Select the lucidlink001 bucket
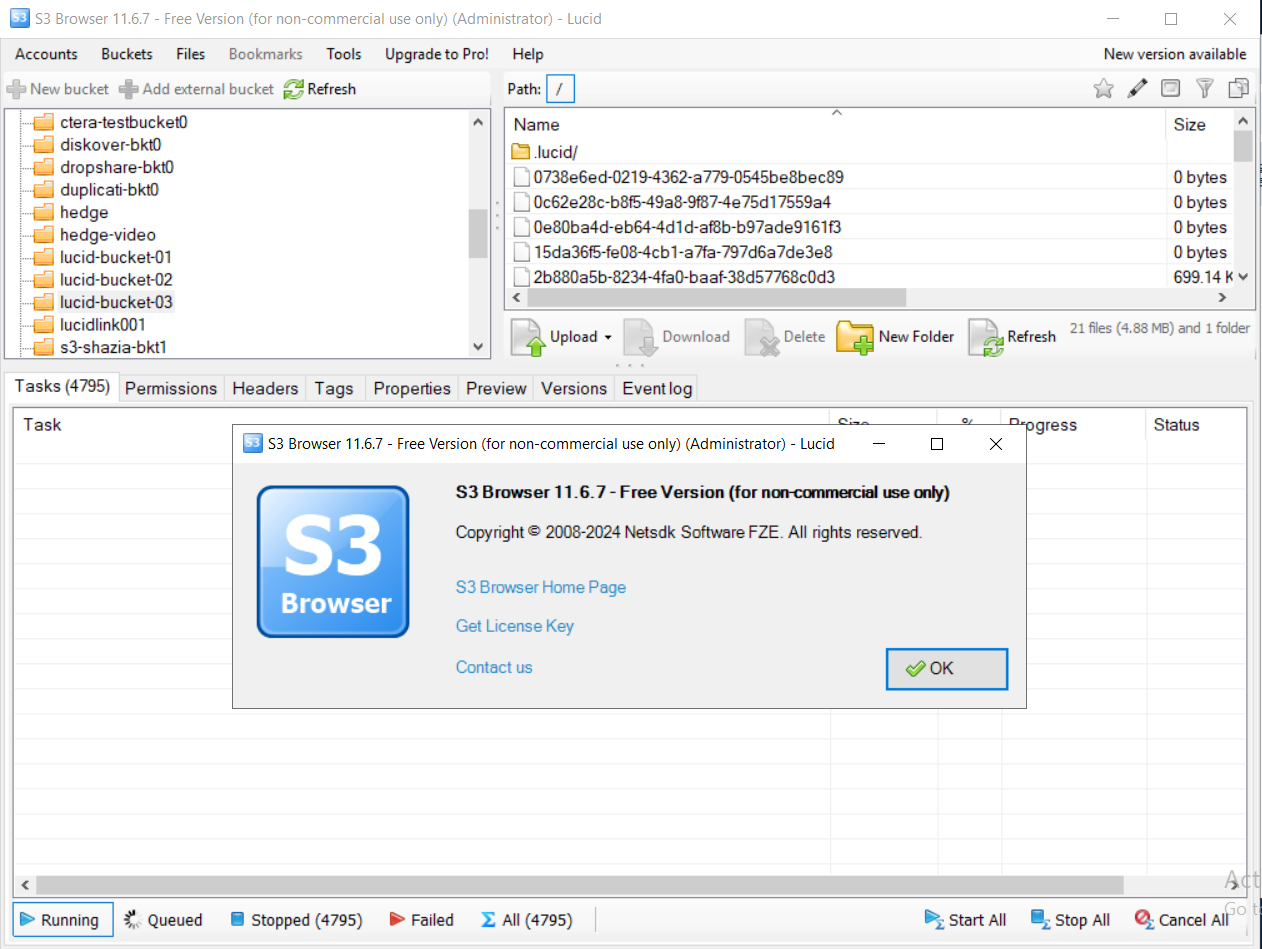Viewport: 1262px width, 949px height. click(103, 324)
